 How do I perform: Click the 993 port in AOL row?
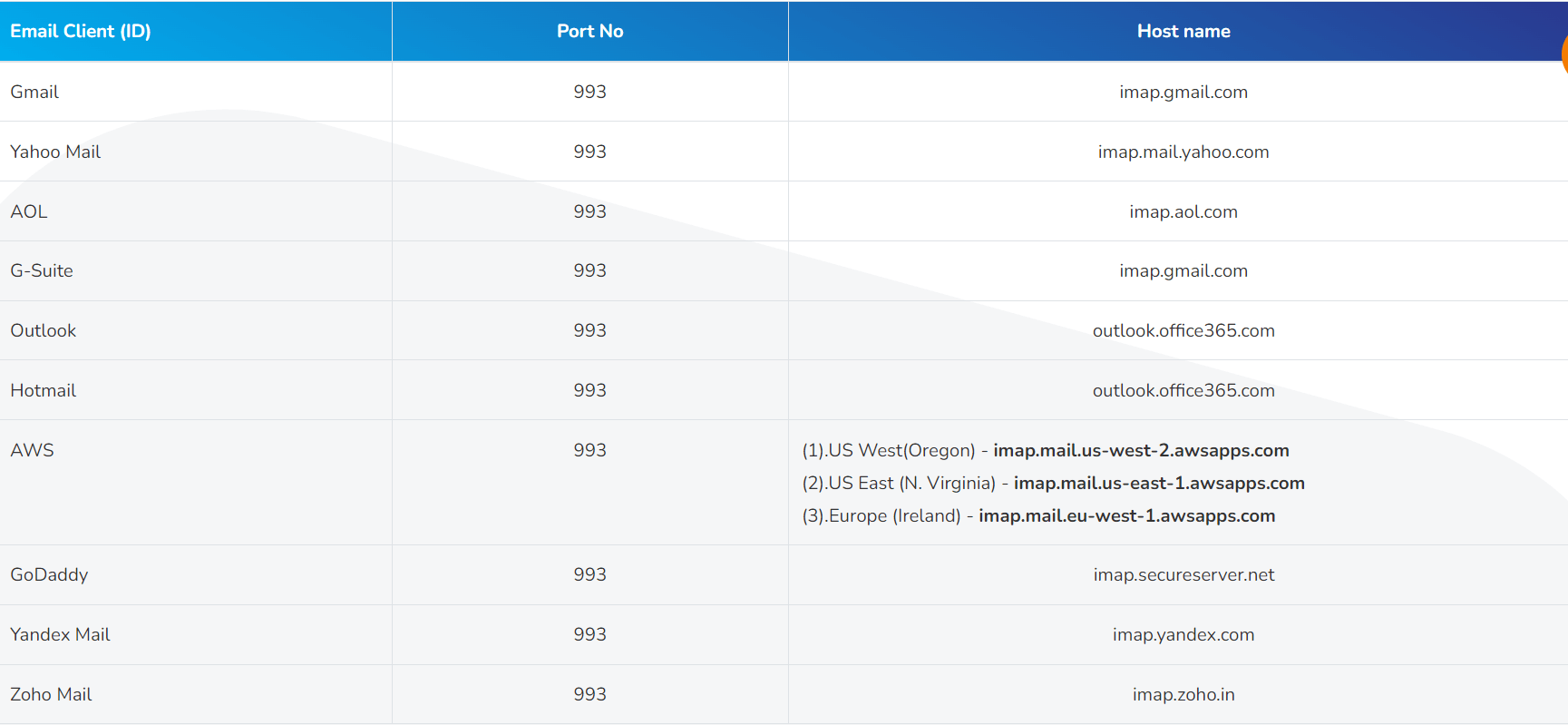click(589, 211)
